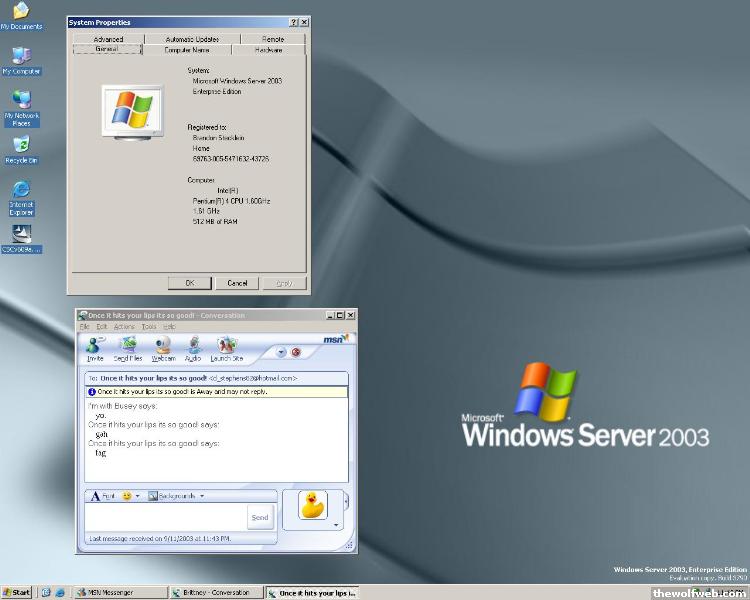Open the Recycle Bin desktop icon
Image resolution: width=750 pixels, height=600 pixels.
(21, 149)
